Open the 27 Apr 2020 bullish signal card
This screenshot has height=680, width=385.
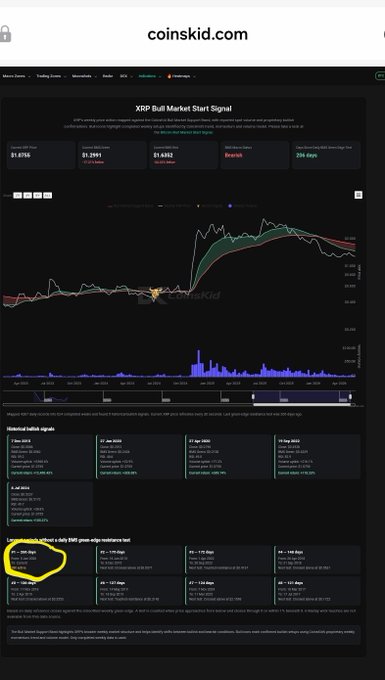228,457
